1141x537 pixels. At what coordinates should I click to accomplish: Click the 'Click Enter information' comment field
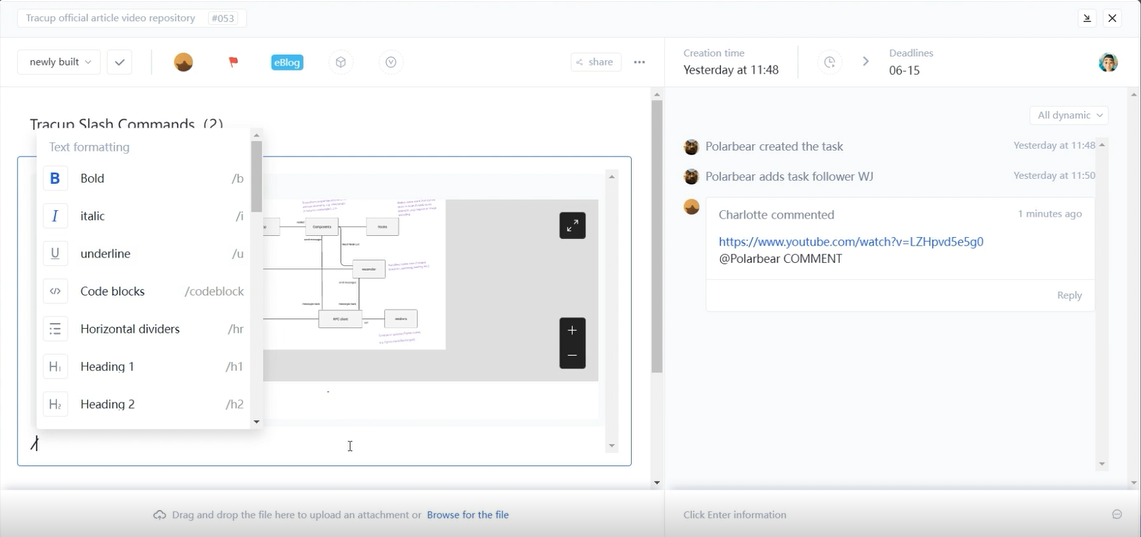pyautogui.click(x=735, y=515)
